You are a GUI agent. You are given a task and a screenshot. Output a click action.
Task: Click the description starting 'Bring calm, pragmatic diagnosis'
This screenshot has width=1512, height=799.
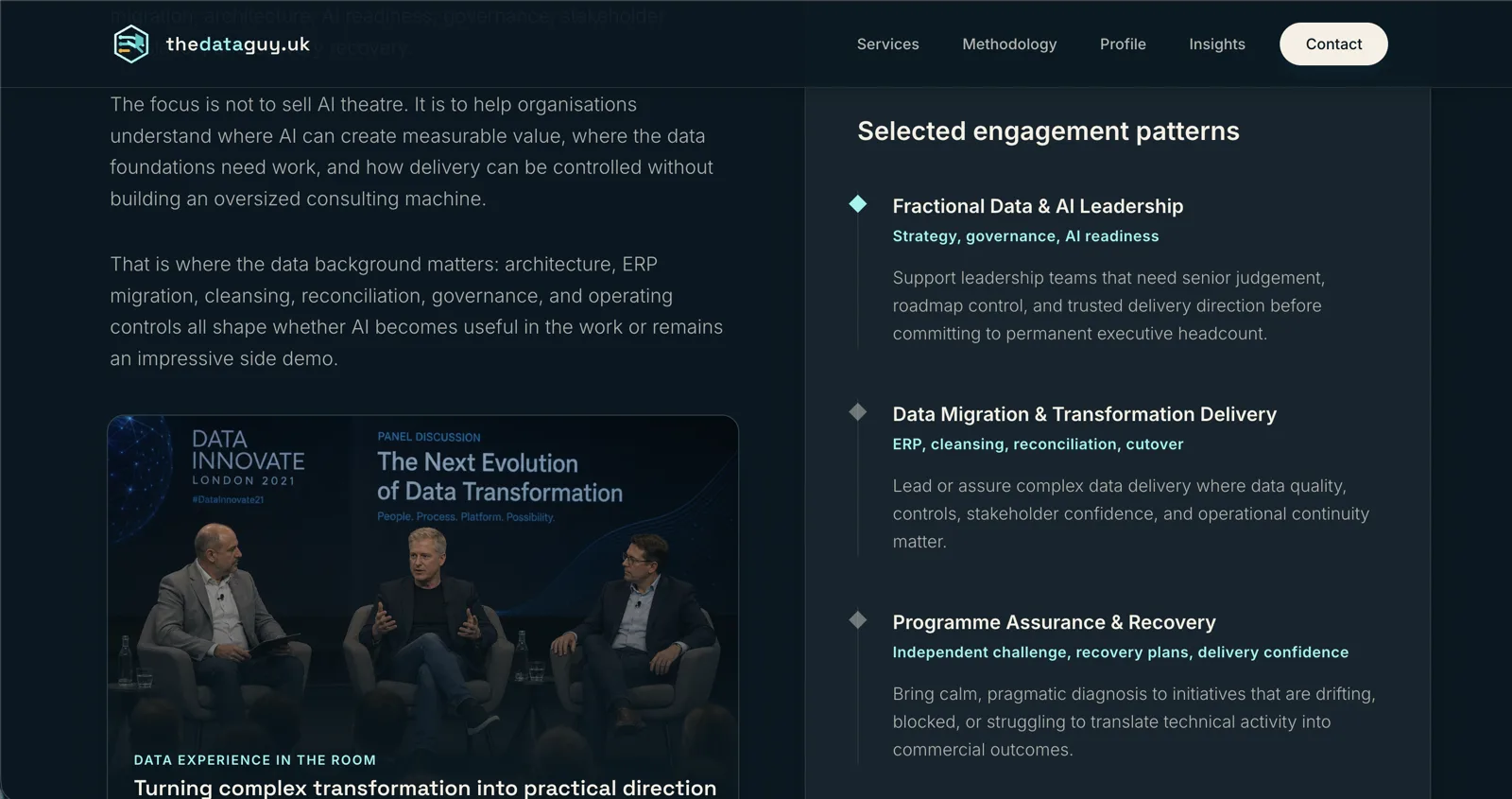pyautogui.click(x=1134, y=721)
